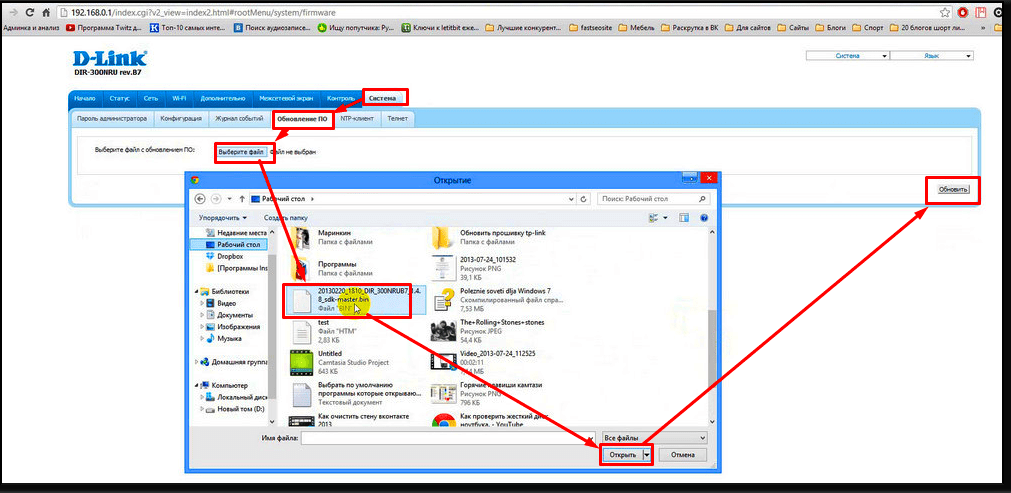Open the Все файлы file type dropdown
The image size is (1011, 493).
pos(655,438)
